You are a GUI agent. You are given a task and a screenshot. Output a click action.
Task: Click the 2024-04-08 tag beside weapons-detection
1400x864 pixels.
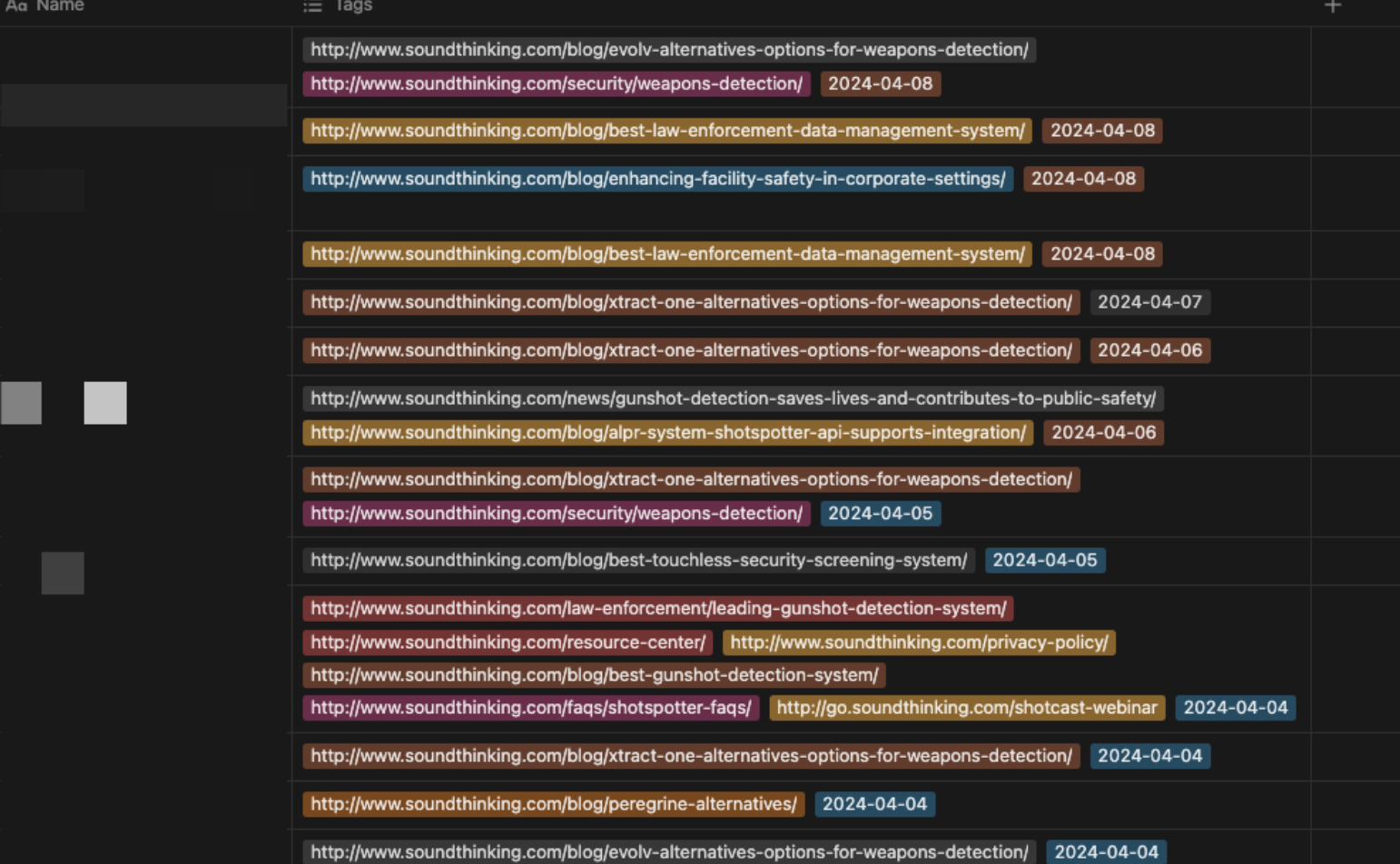coord(880,83)
